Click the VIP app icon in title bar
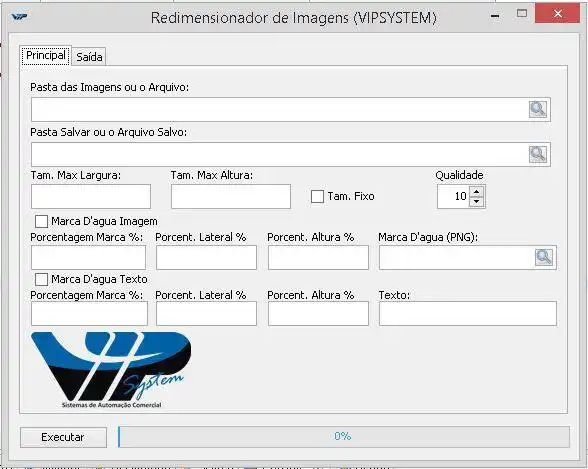The image size is (588, 469). [19, 16]
